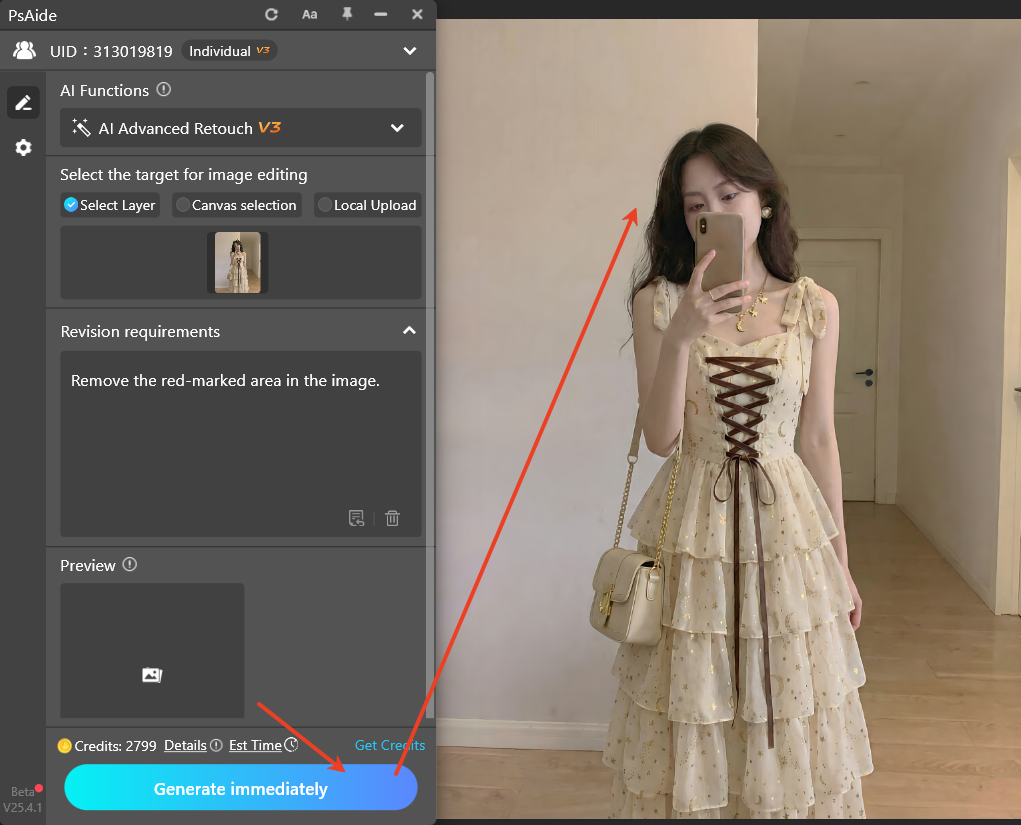Open saved templates via the document icon
1021x825 pixels.
(x=356, y=518)
